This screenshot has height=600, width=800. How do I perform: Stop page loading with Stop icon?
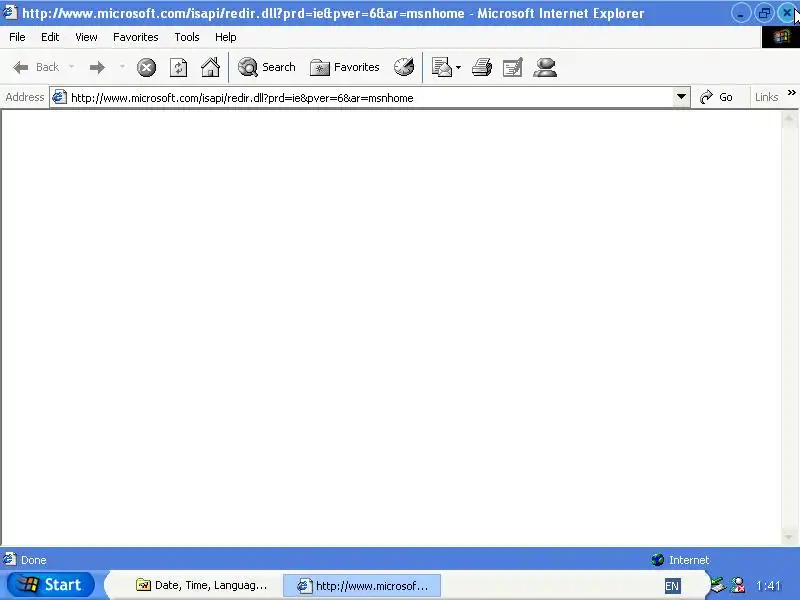pos(146,67)
